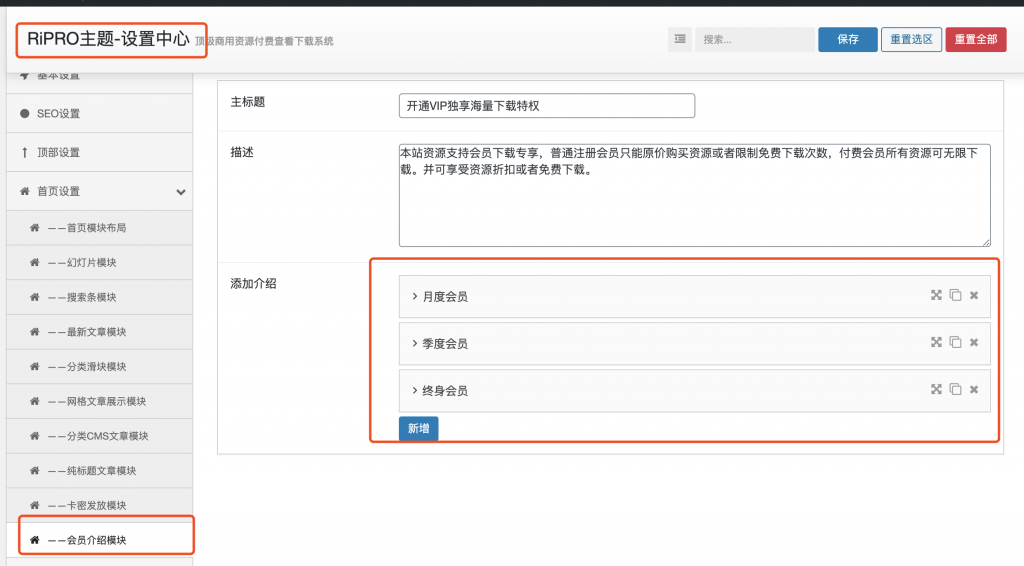Click the home icon beside 分类滑块模块

tap(35, 366)
